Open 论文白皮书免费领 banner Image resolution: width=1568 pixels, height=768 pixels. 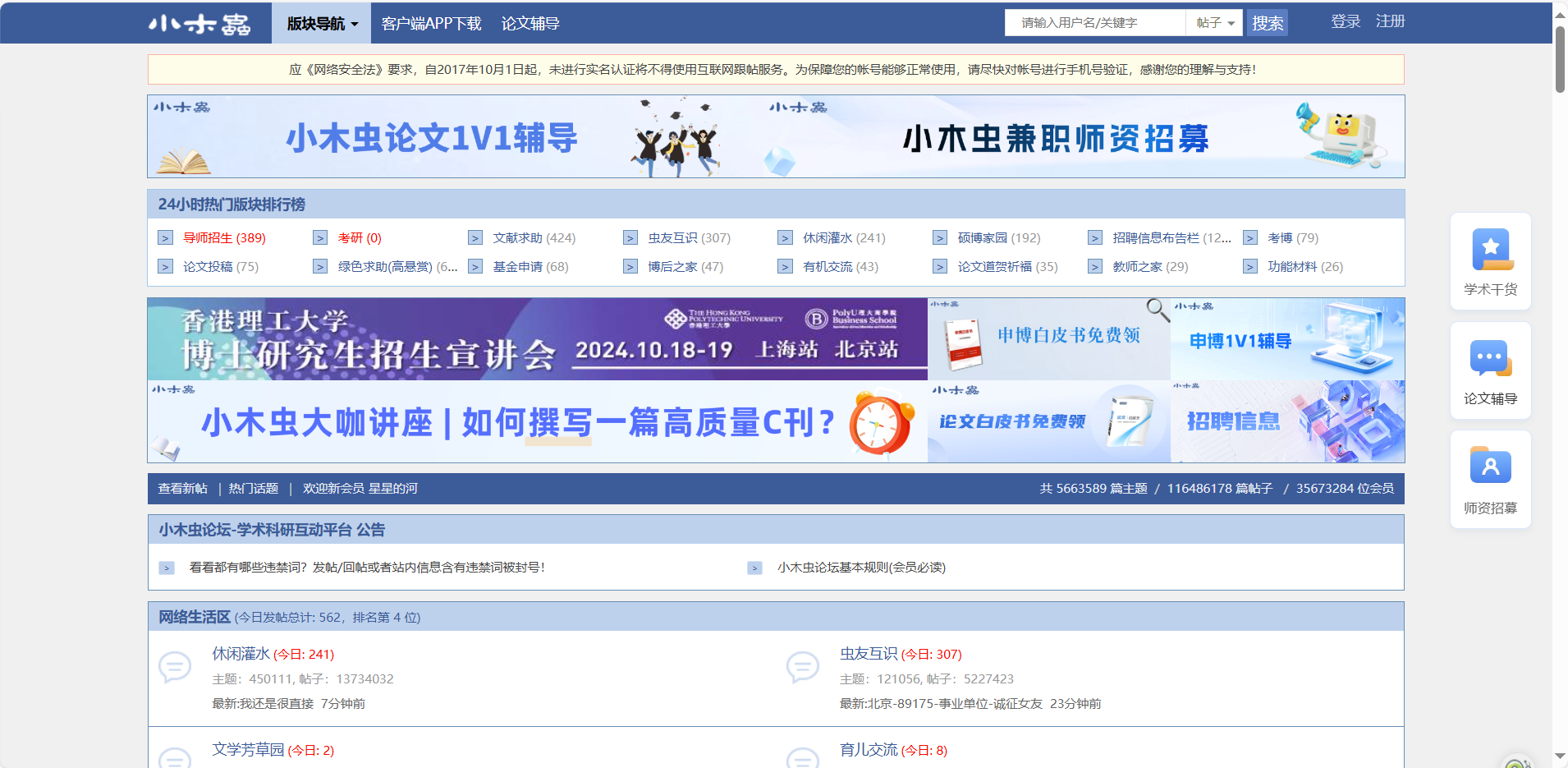click(1049, 421)
